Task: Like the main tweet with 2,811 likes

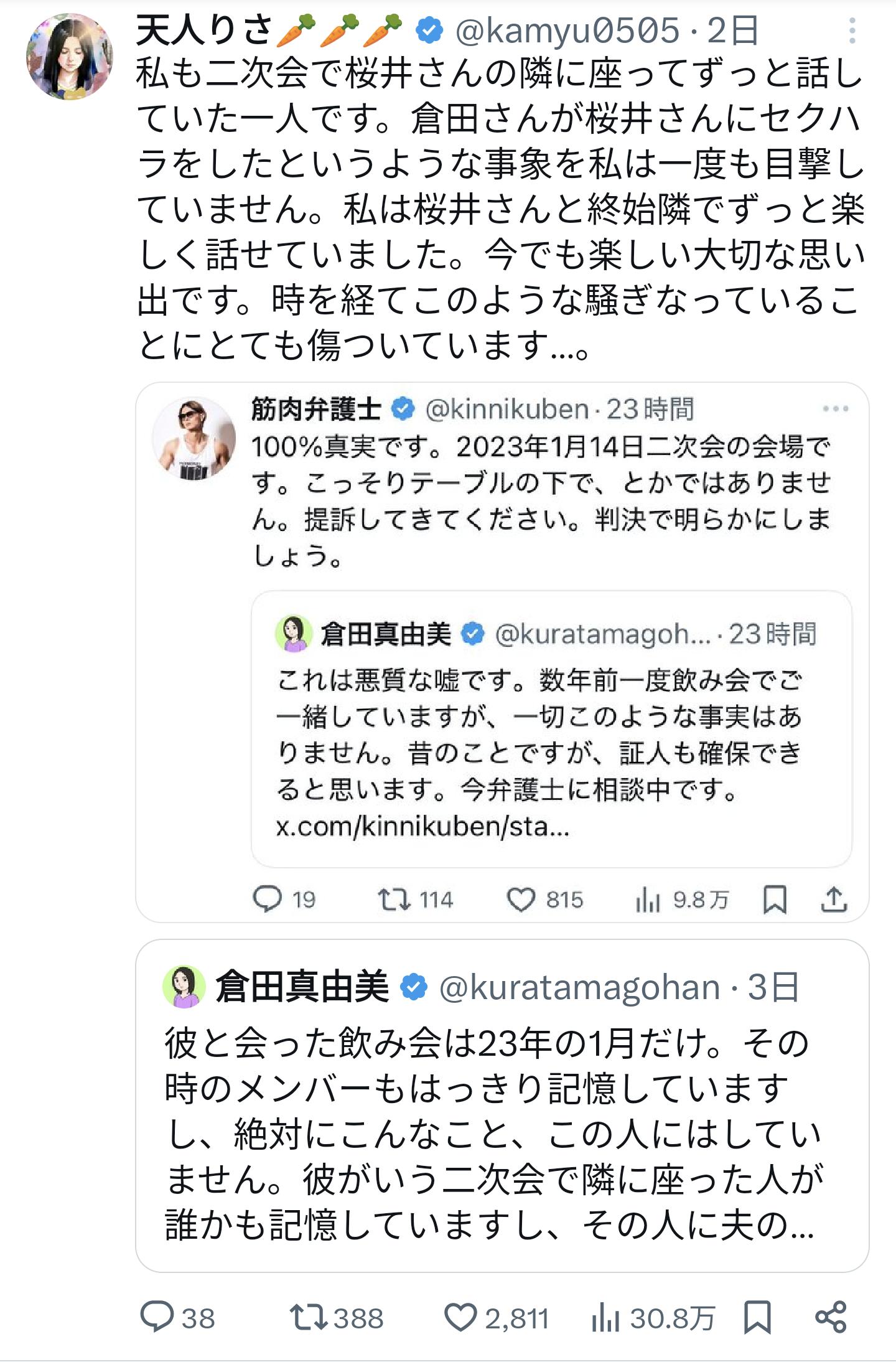Action: click(460, 1317)
